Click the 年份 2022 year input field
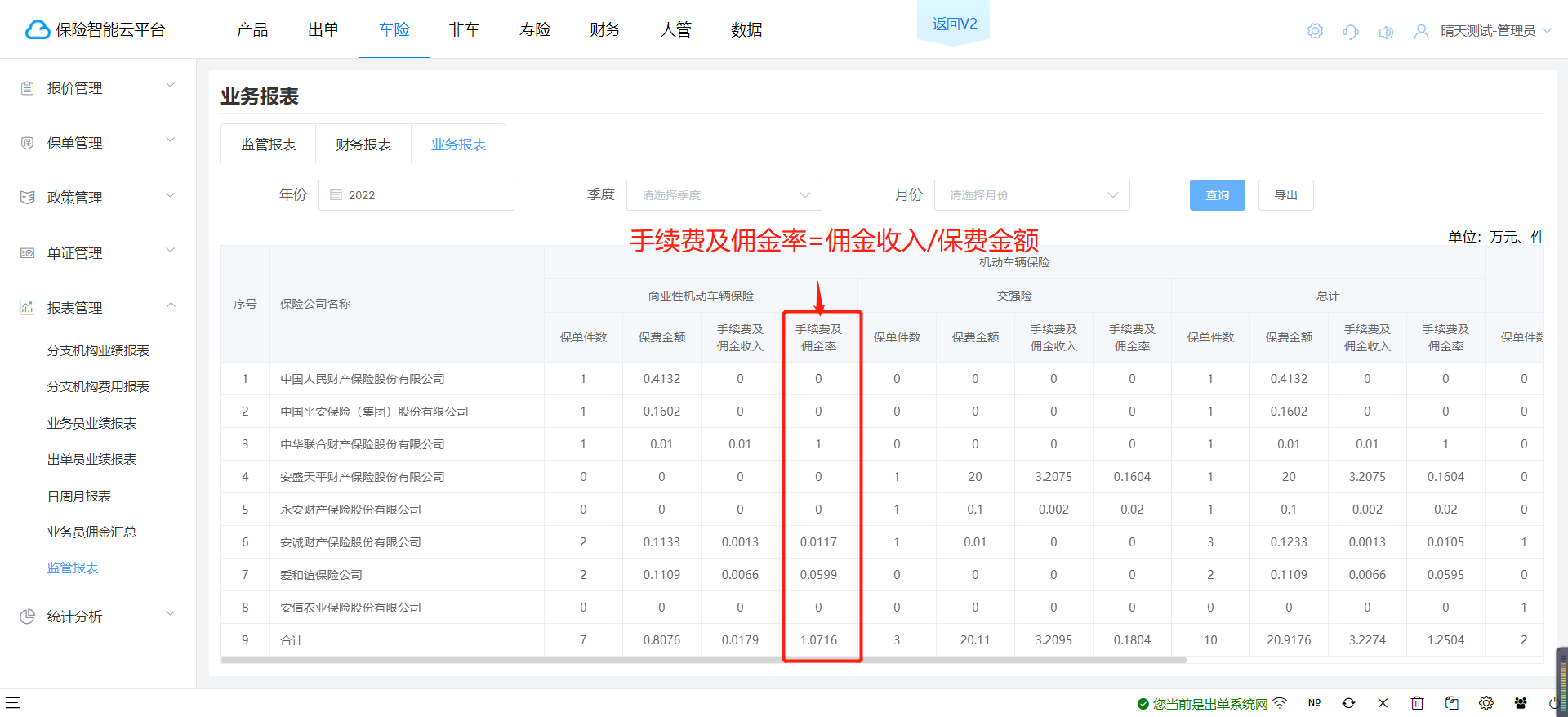The width and height of the screenshot is (1568, 717). click(416, 195)
